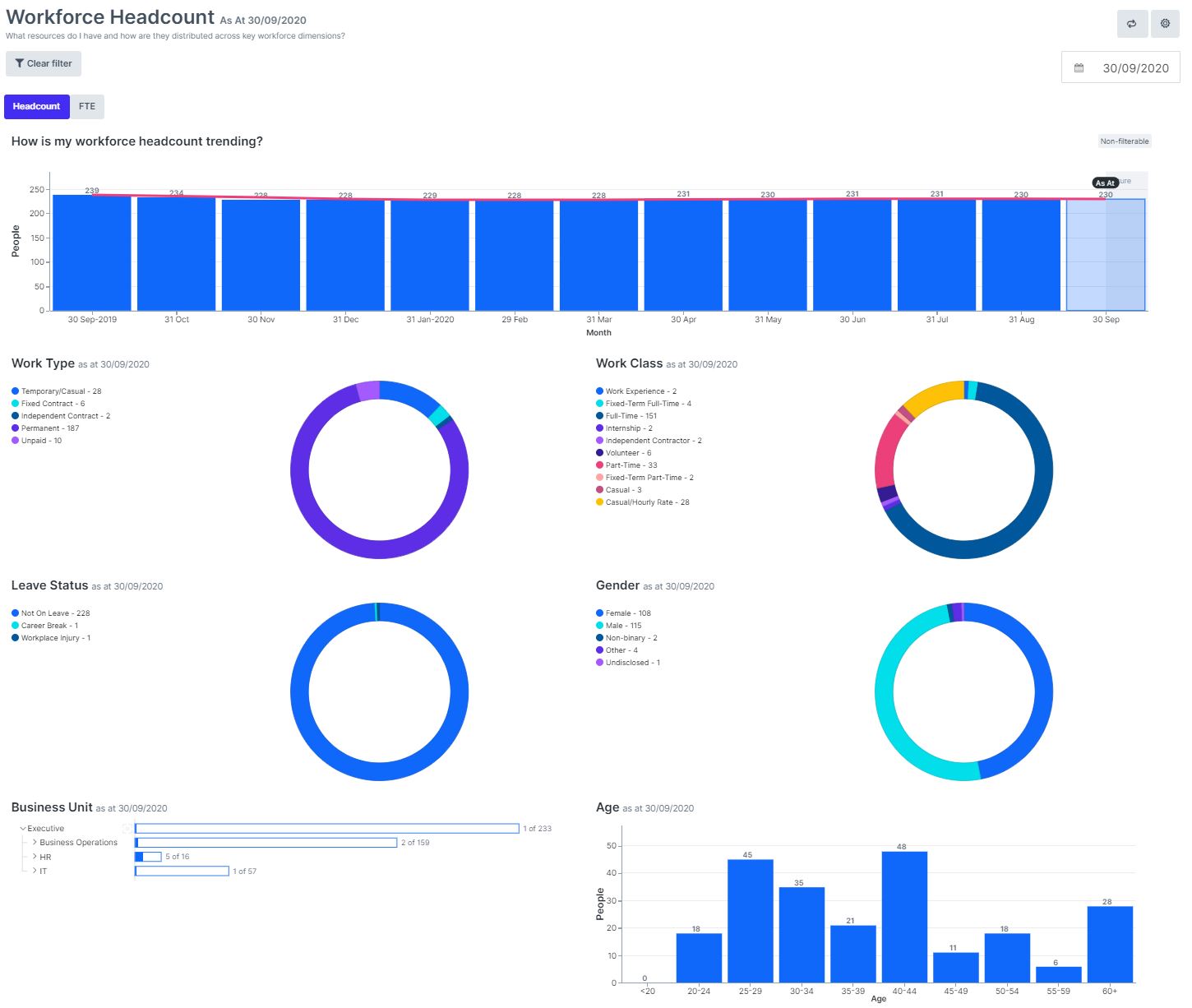Click the Clear filter button
The width and height of the screenshot is (1192, 1008).
coord(44,63)
